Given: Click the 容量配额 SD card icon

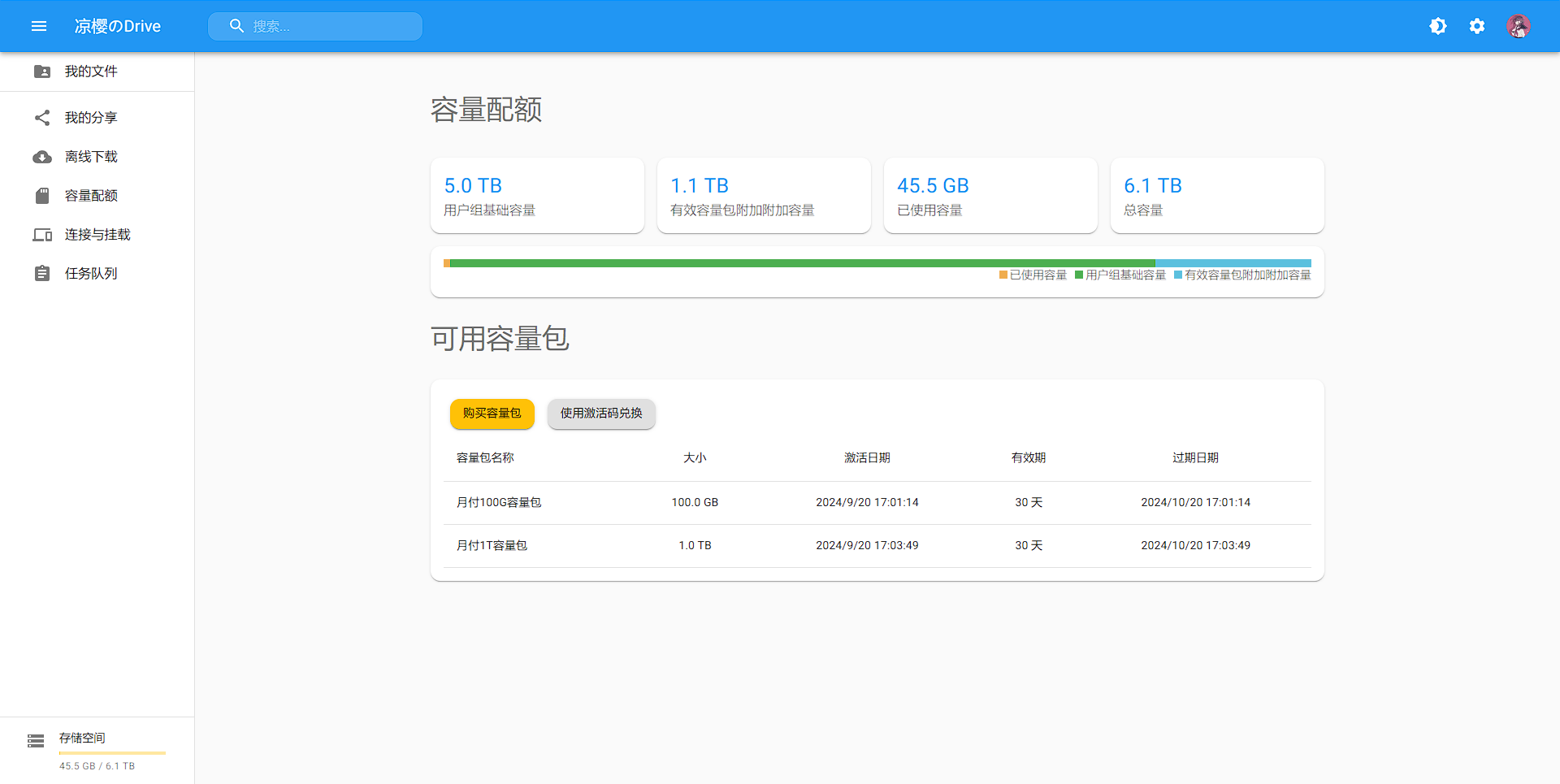Looking at the screenshot, I should click(x=42, y=196).
